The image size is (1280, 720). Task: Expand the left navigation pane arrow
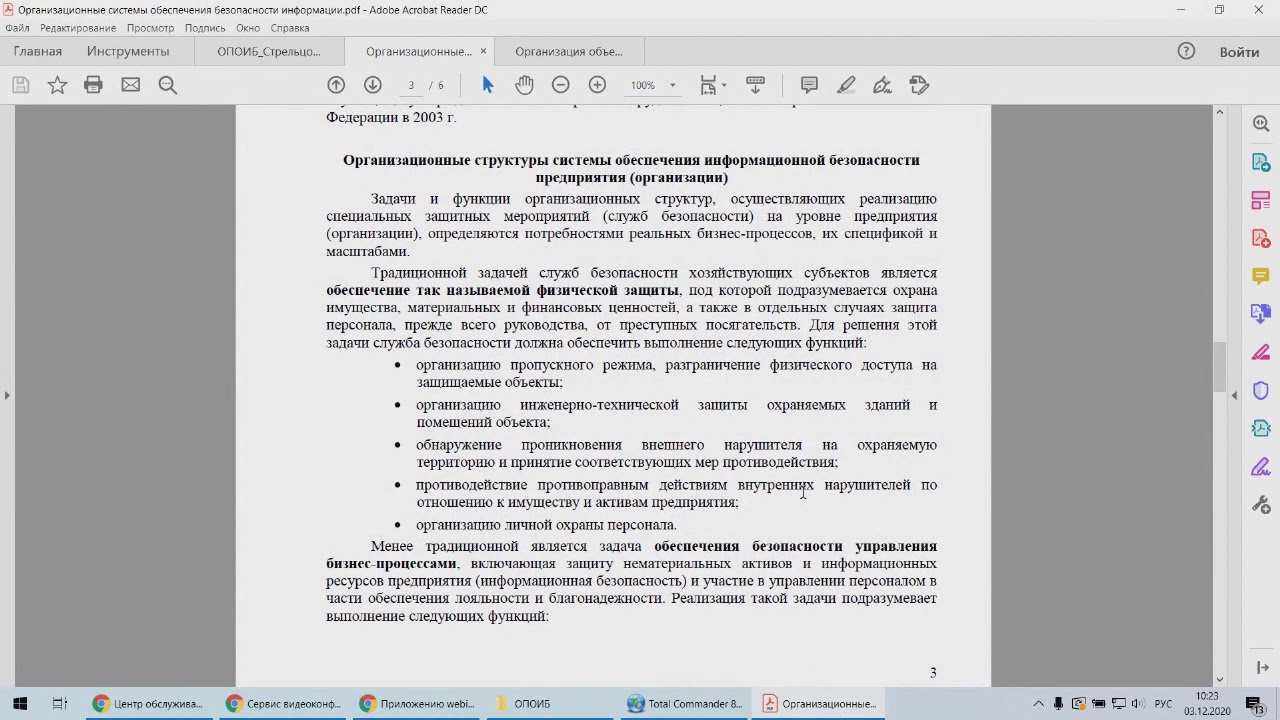pyautogui.click(x=7, y=396)
